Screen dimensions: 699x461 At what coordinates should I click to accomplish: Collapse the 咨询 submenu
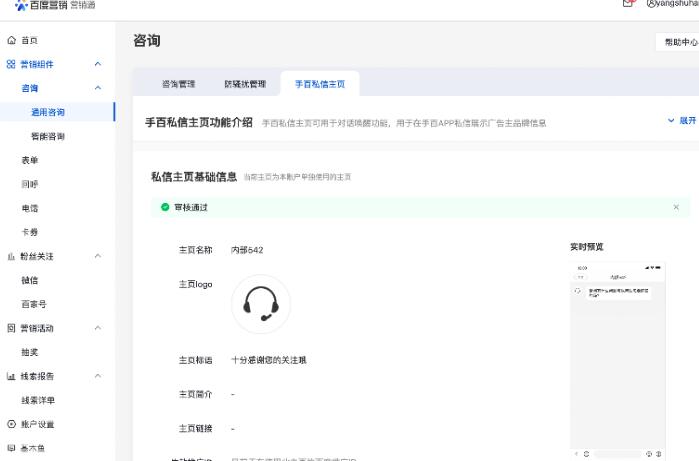tap(98, 88)
